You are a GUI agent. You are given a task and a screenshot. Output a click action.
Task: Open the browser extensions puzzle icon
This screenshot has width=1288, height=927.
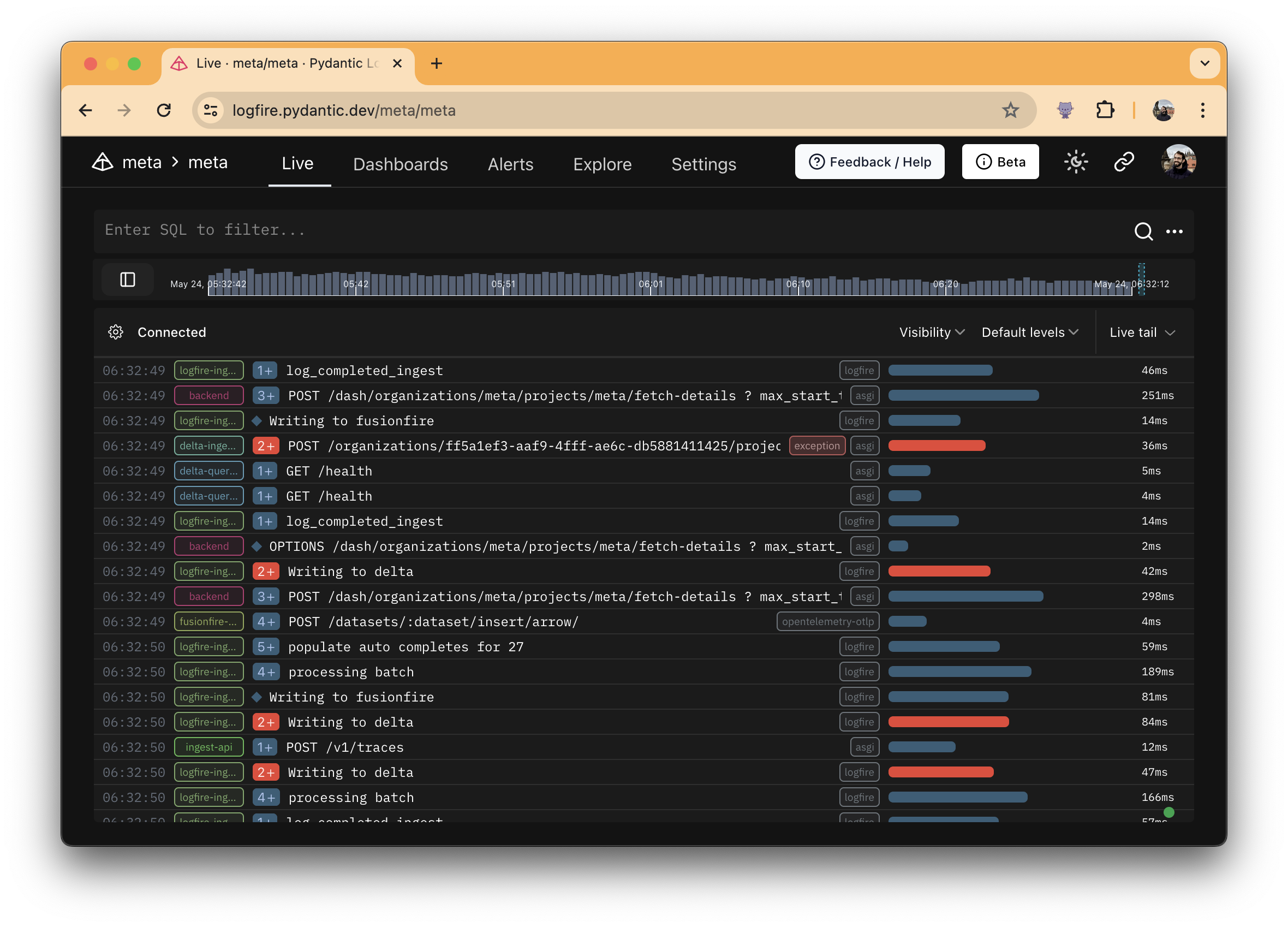[x=1105, y=110]
